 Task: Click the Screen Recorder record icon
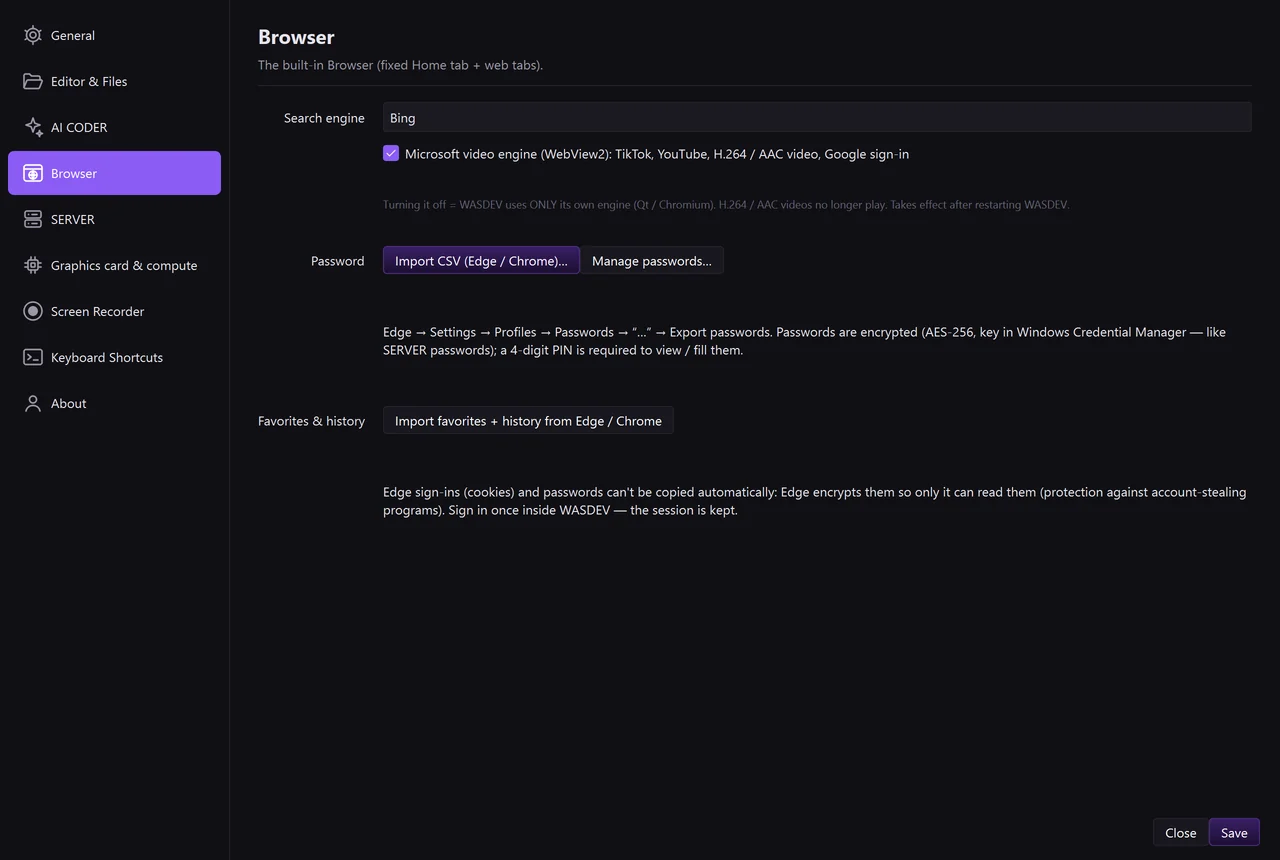[33, 311]
